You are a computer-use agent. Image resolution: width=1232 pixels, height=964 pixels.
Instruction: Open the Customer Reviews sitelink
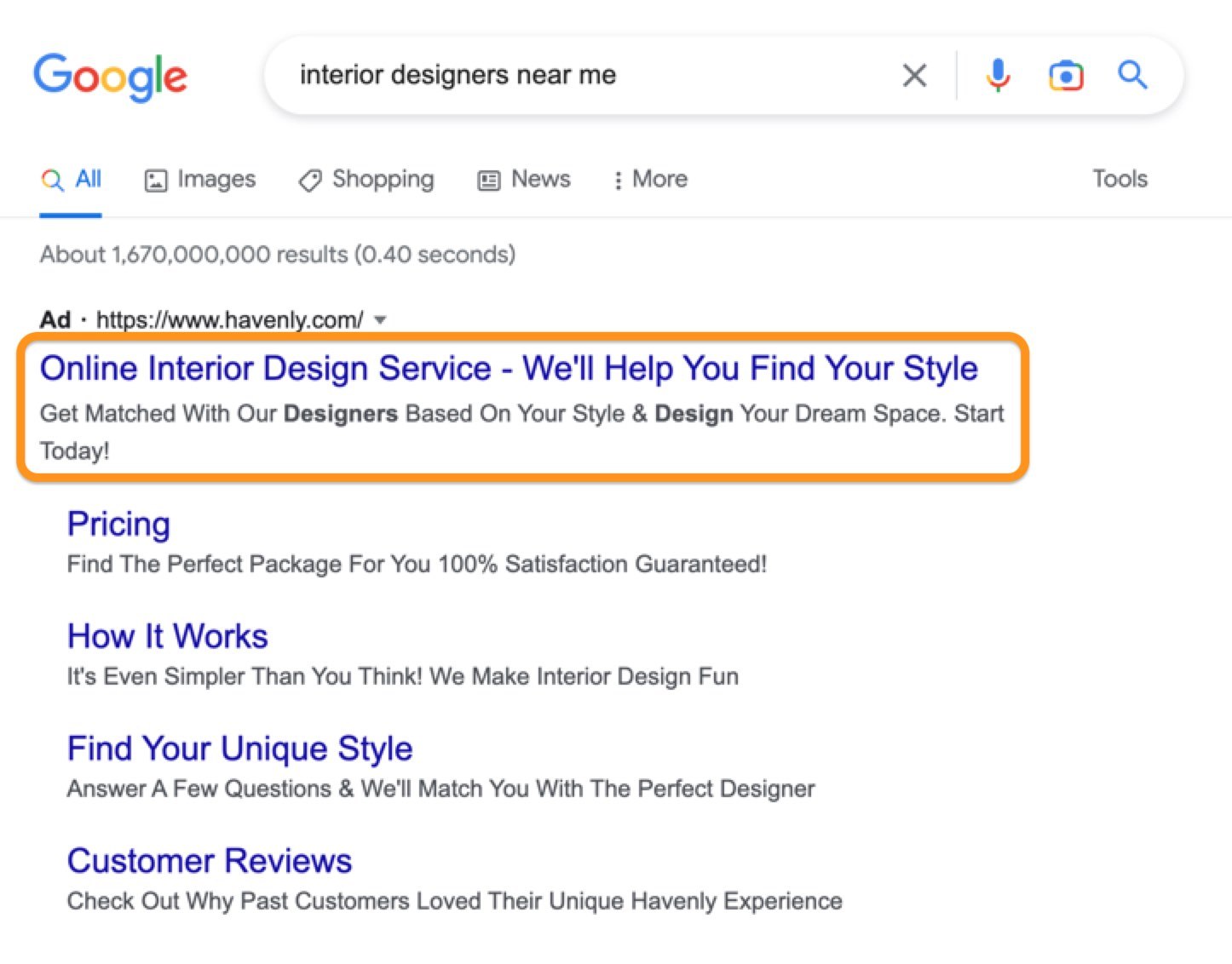[210, 861]
